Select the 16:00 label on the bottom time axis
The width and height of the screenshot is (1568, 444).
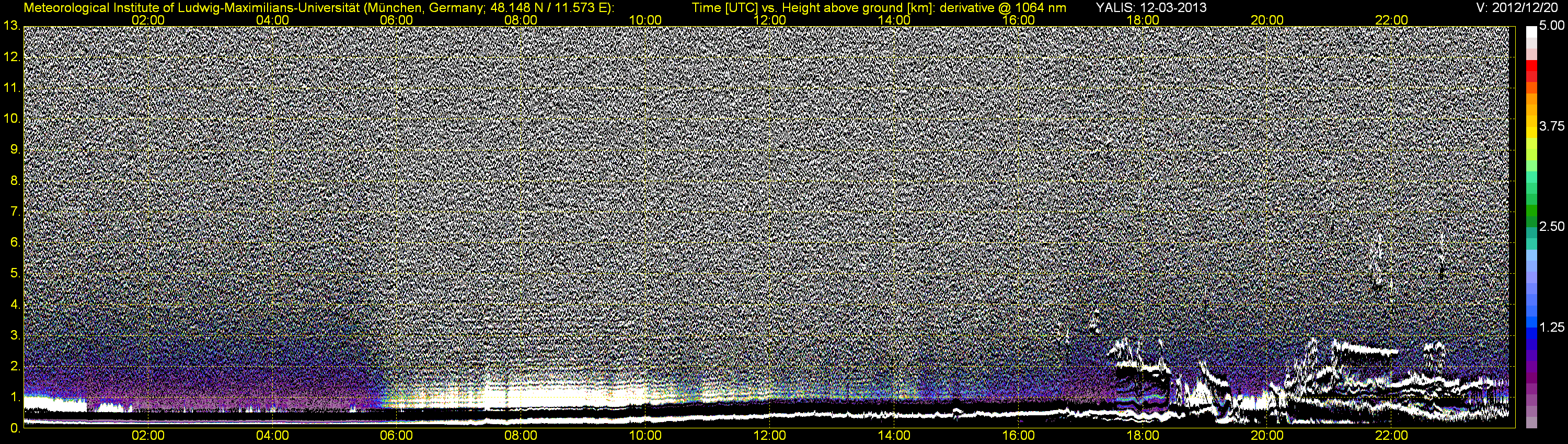click(x=1018, y=436)
